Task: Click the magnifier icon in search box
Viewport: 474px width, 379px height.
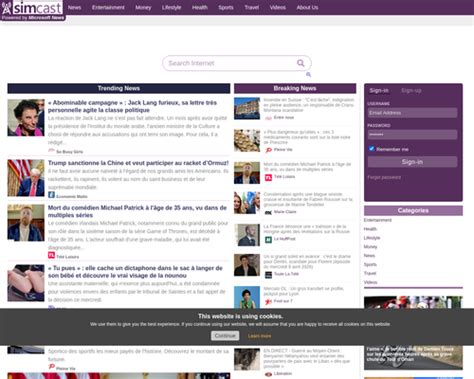Action: click(300, 63)
